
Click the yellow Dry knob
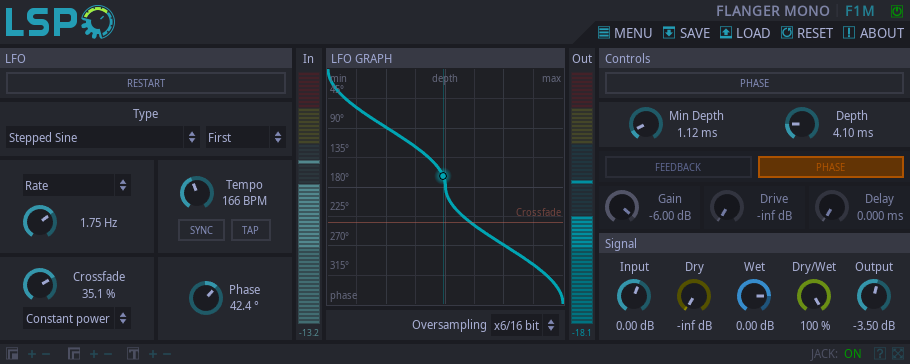(x=694, y=295)
